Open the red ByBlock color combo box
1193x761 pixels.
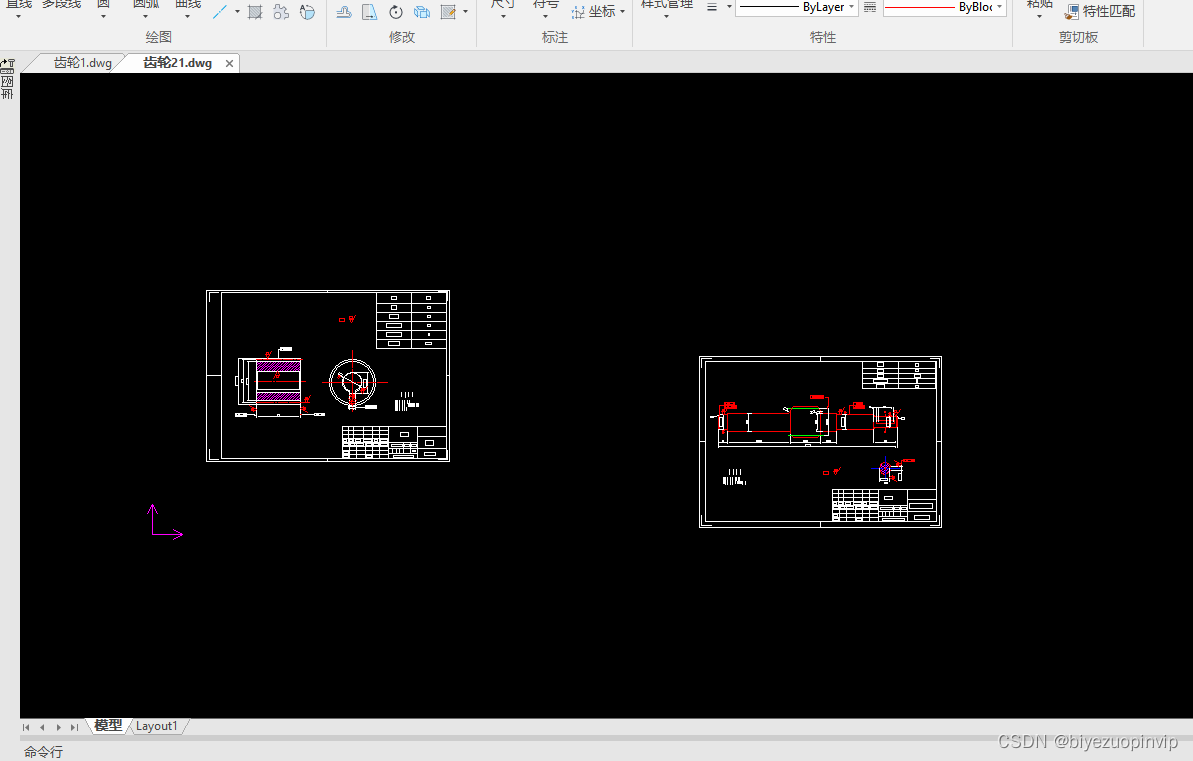(x=944, y=7)
